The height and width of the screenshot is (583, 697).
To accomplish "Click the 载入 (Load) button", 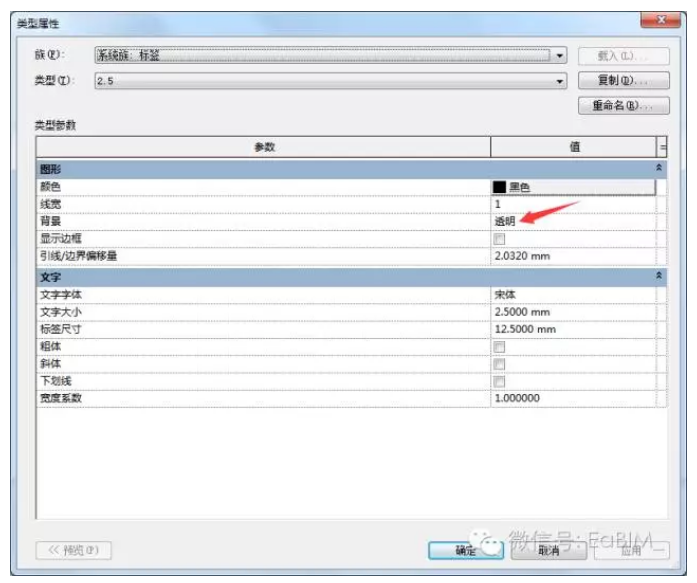I will point(623,56).
